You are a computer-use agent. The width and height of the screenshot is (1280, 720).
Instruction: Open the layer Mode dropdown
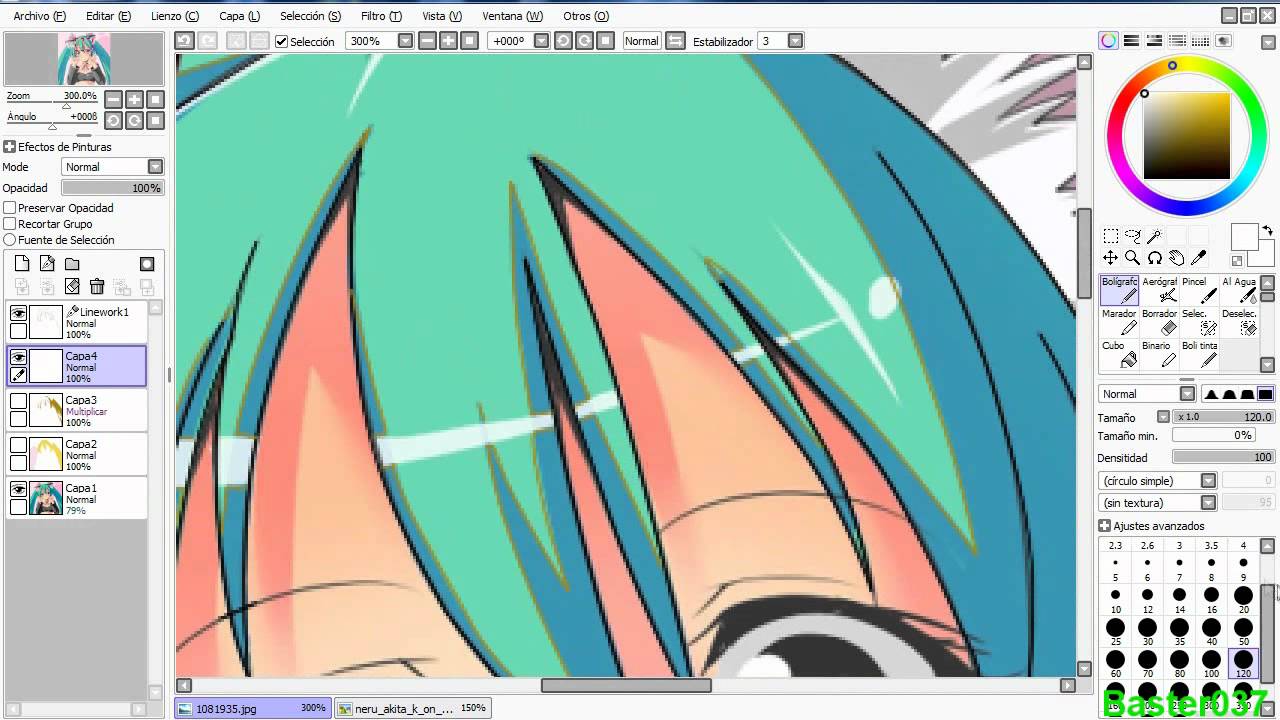pos(112,167)
